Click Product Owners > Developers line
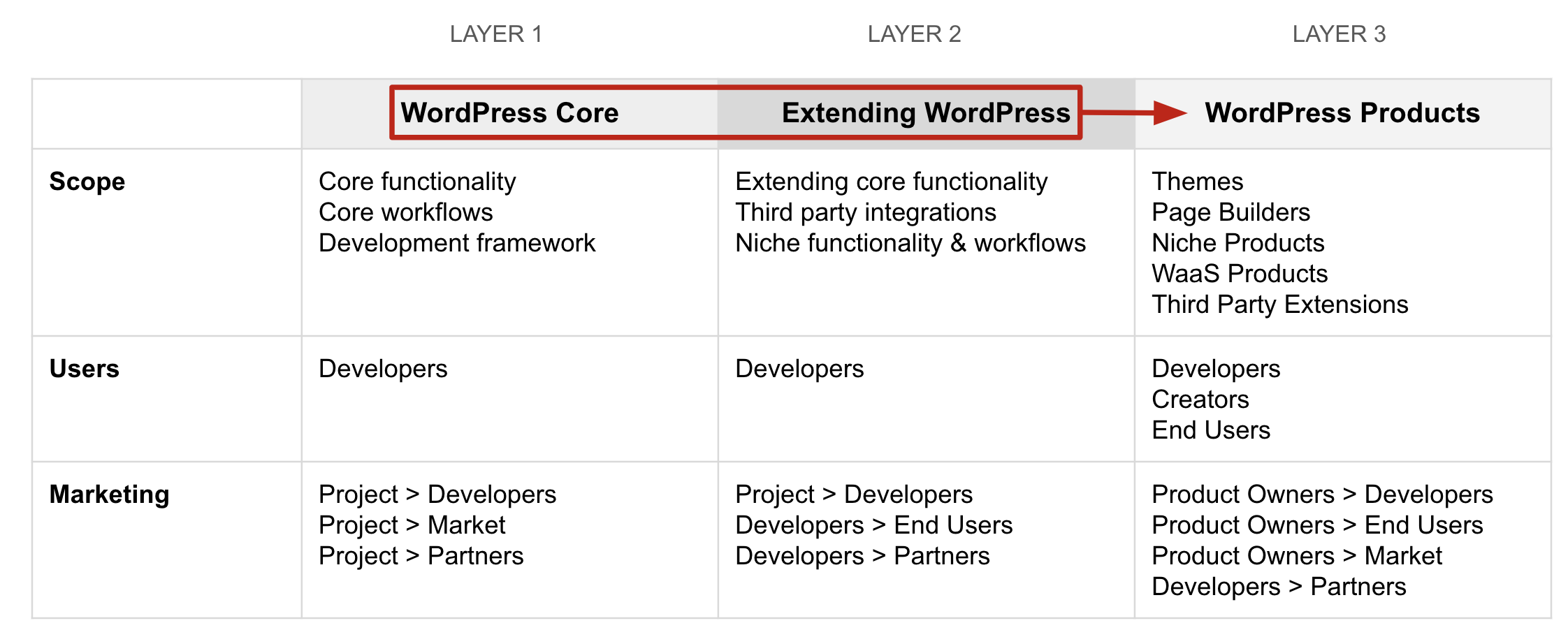1568x637 pixels. pos(1322,495)
